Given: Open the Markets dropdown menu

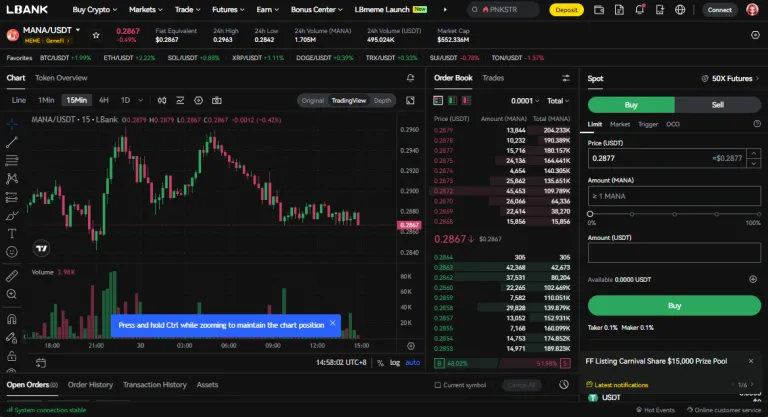Looking at the screenshot, I should click(145, 9).
